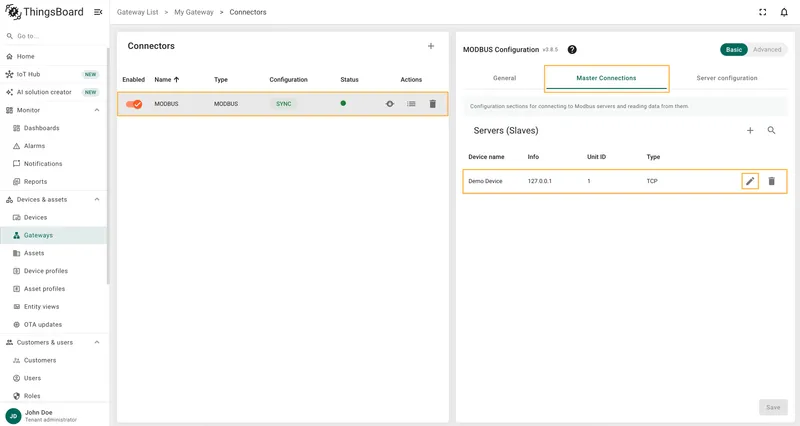The height and width of the screenshot is (426, 800).
Task: Collapse the sidebar menu icon
Action: pyautogui.click(x=98, y=12)
